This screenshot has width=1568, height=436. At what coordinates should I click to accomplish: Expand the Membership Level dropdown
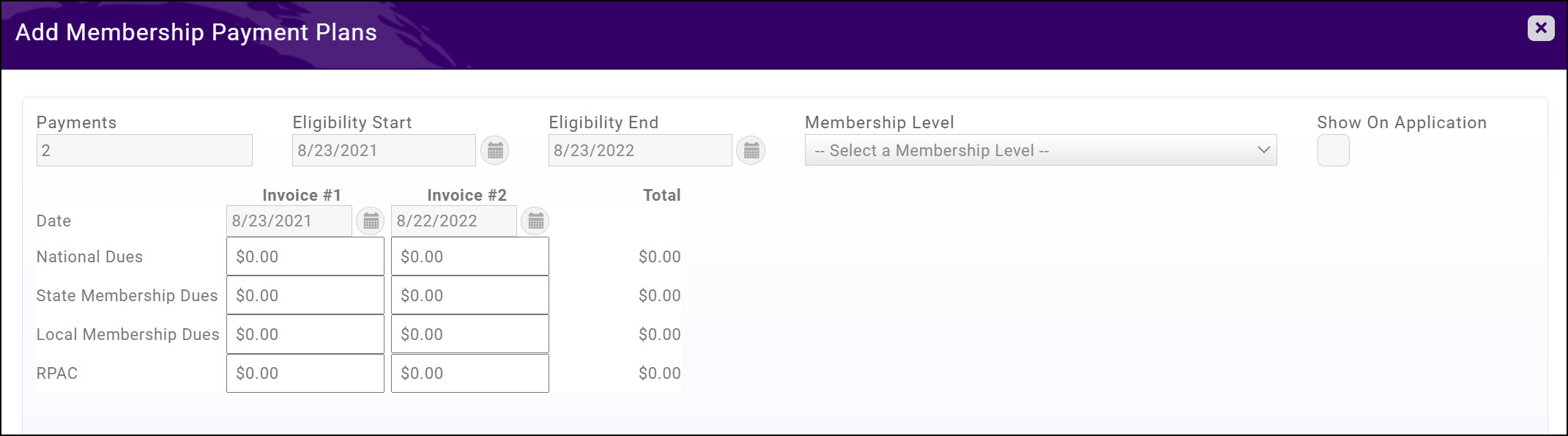tap(1040, 150)
